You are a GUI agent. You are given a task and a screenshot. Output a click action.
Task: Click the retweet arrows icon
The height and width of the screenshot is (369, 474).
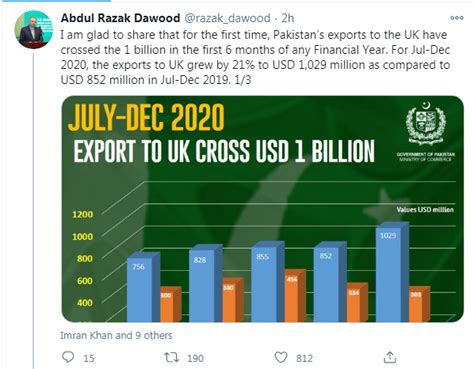tap(172, 357)
